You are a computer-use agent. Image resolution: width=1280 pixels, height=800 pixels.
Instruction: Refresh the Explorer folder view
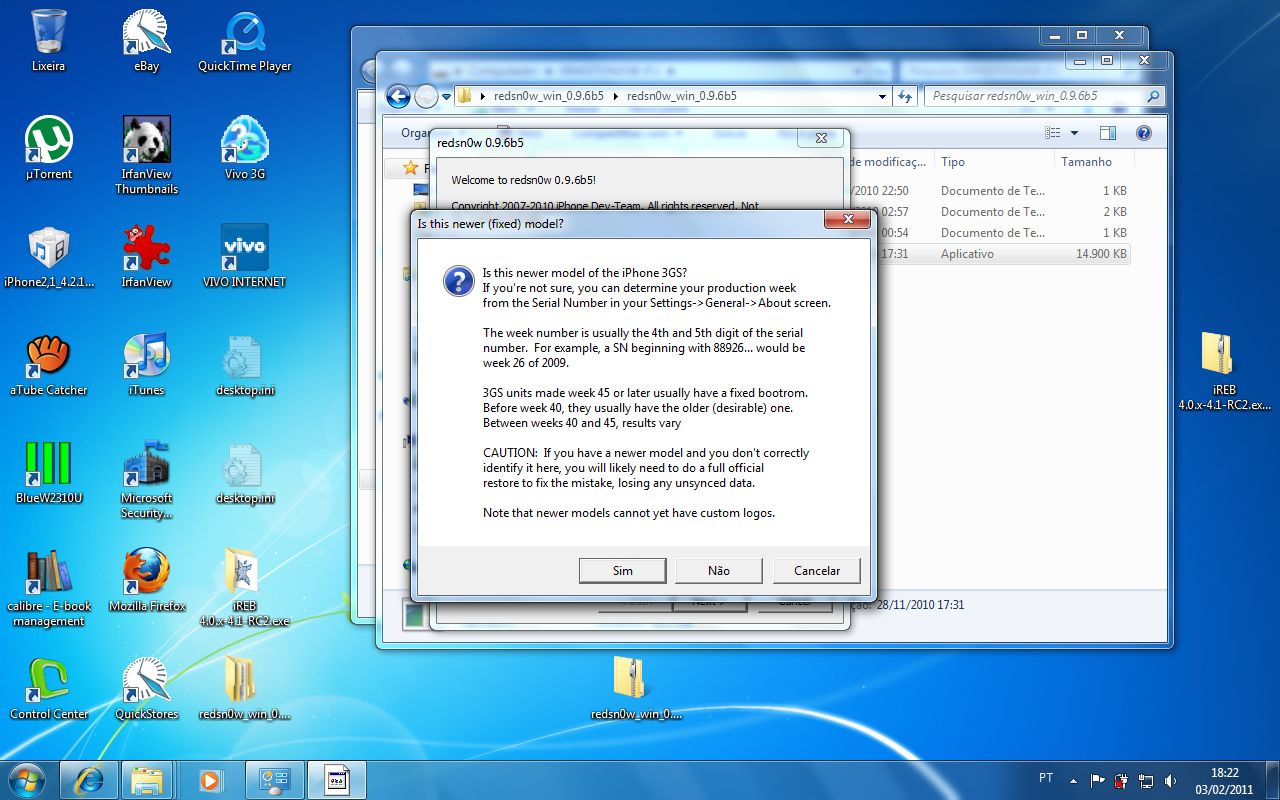pyautogui.click(x=905, y=97)
